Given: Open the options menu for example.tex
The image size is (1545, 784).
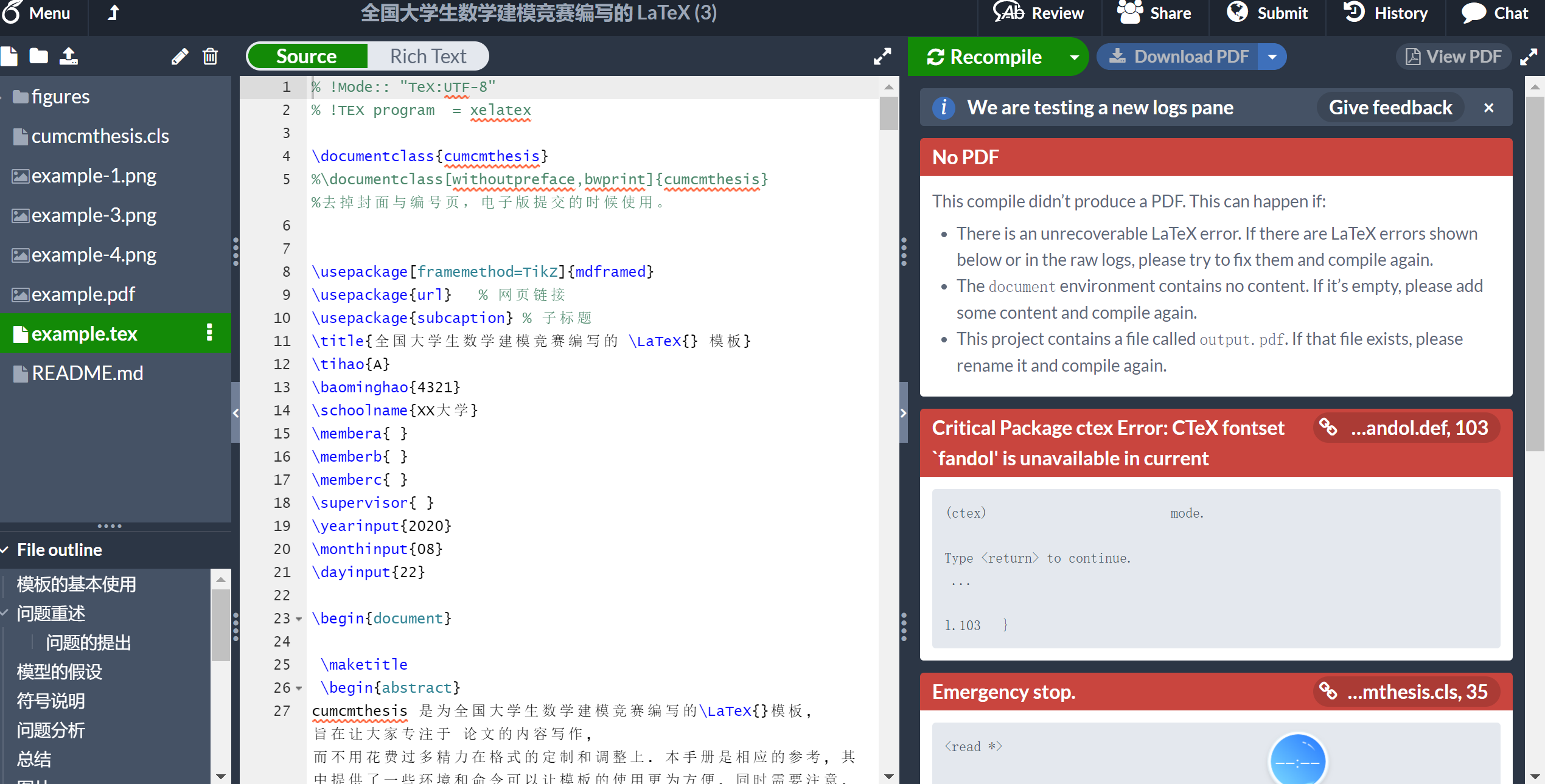Looking at the screenshot, I should [210, 333].
